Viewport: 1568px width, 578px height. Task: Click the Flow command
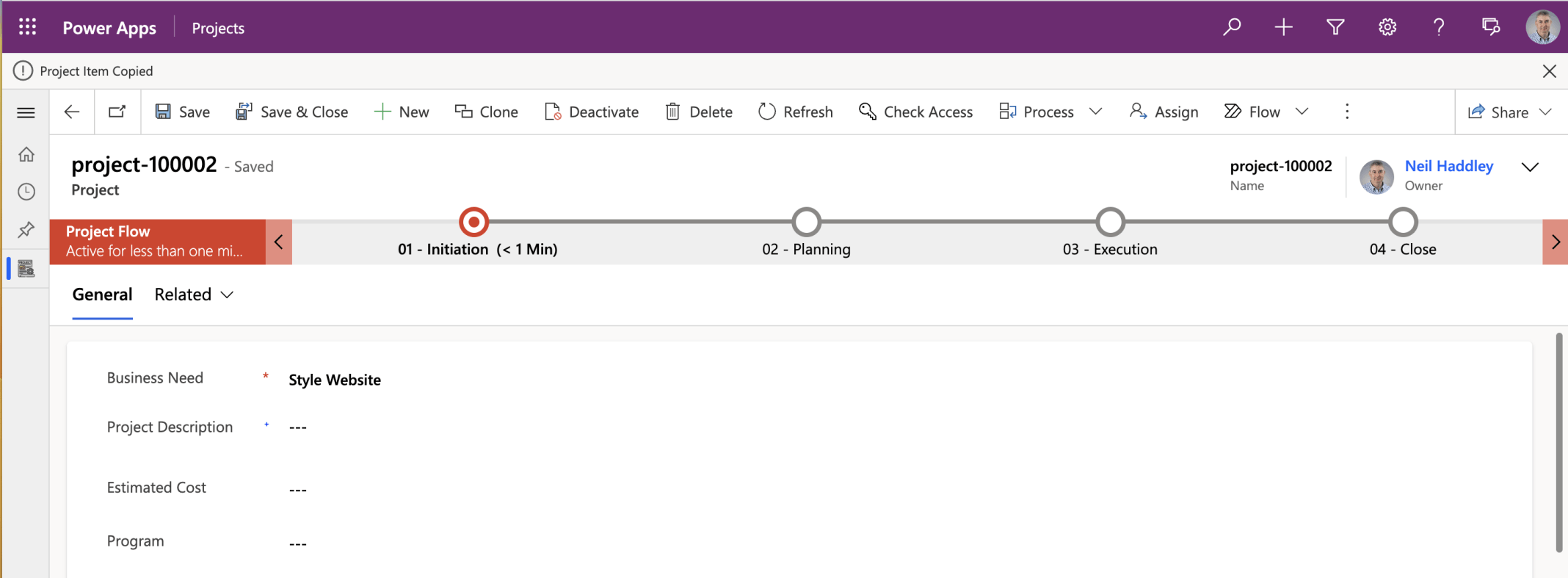1252,112
